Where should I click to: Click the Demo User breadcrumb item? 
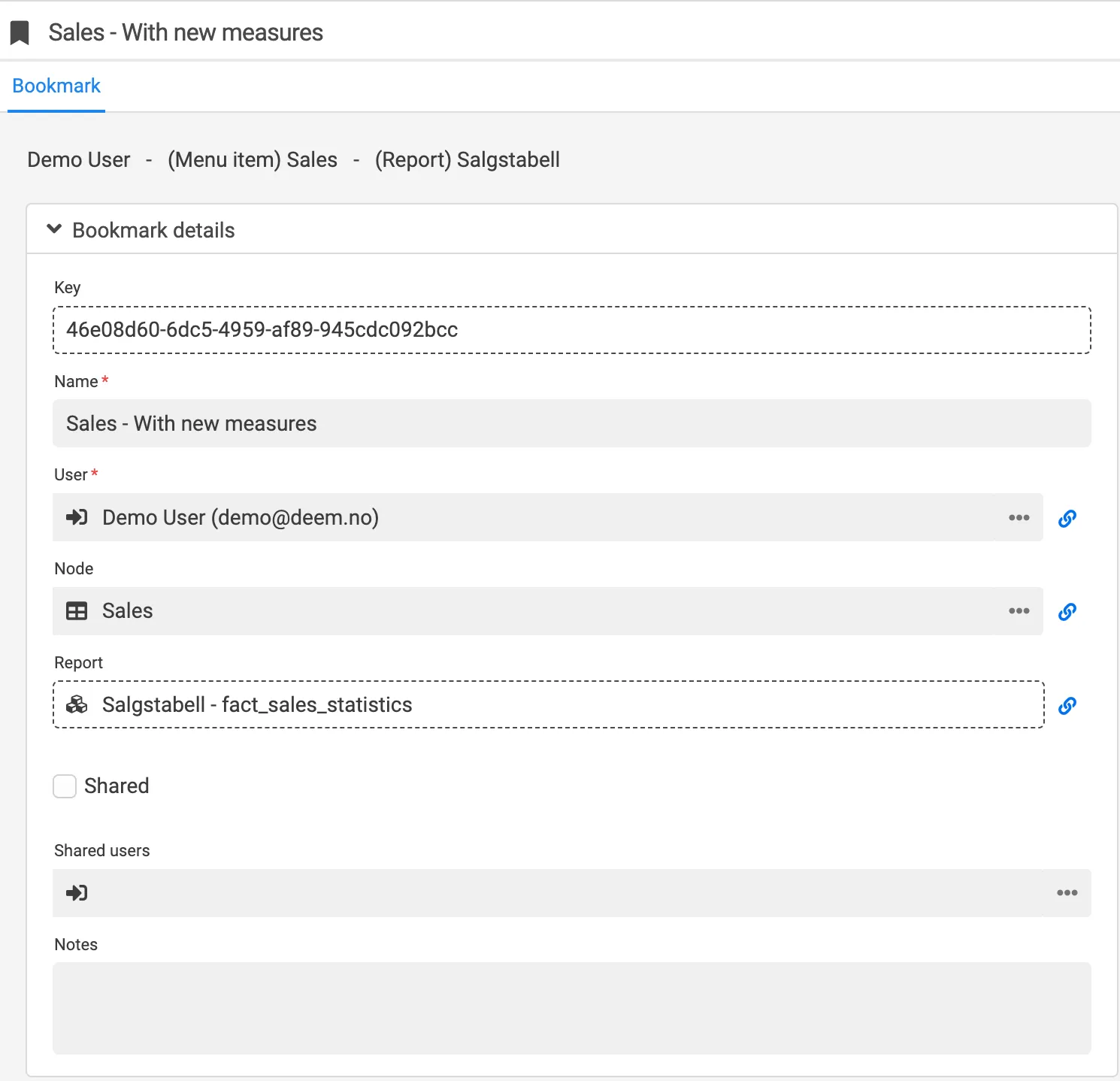[78, 159]
